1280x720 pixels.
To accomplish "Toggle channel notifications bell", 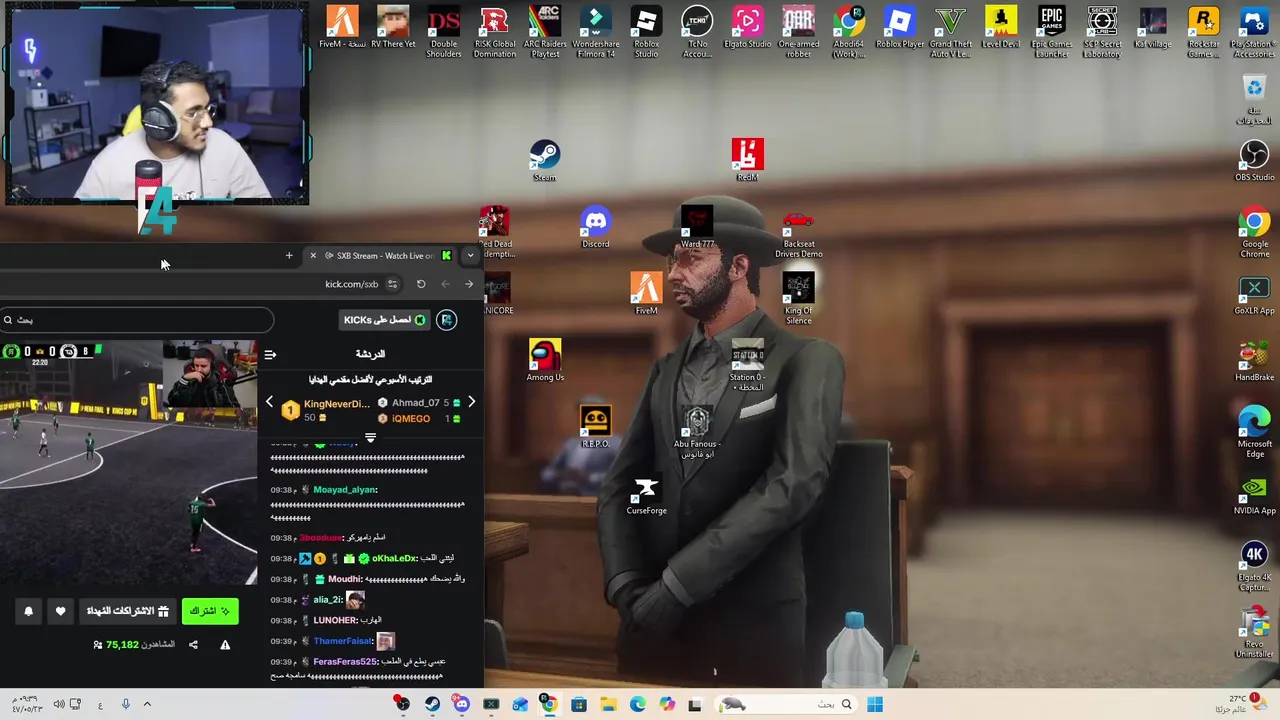I will tap(28, 611).
